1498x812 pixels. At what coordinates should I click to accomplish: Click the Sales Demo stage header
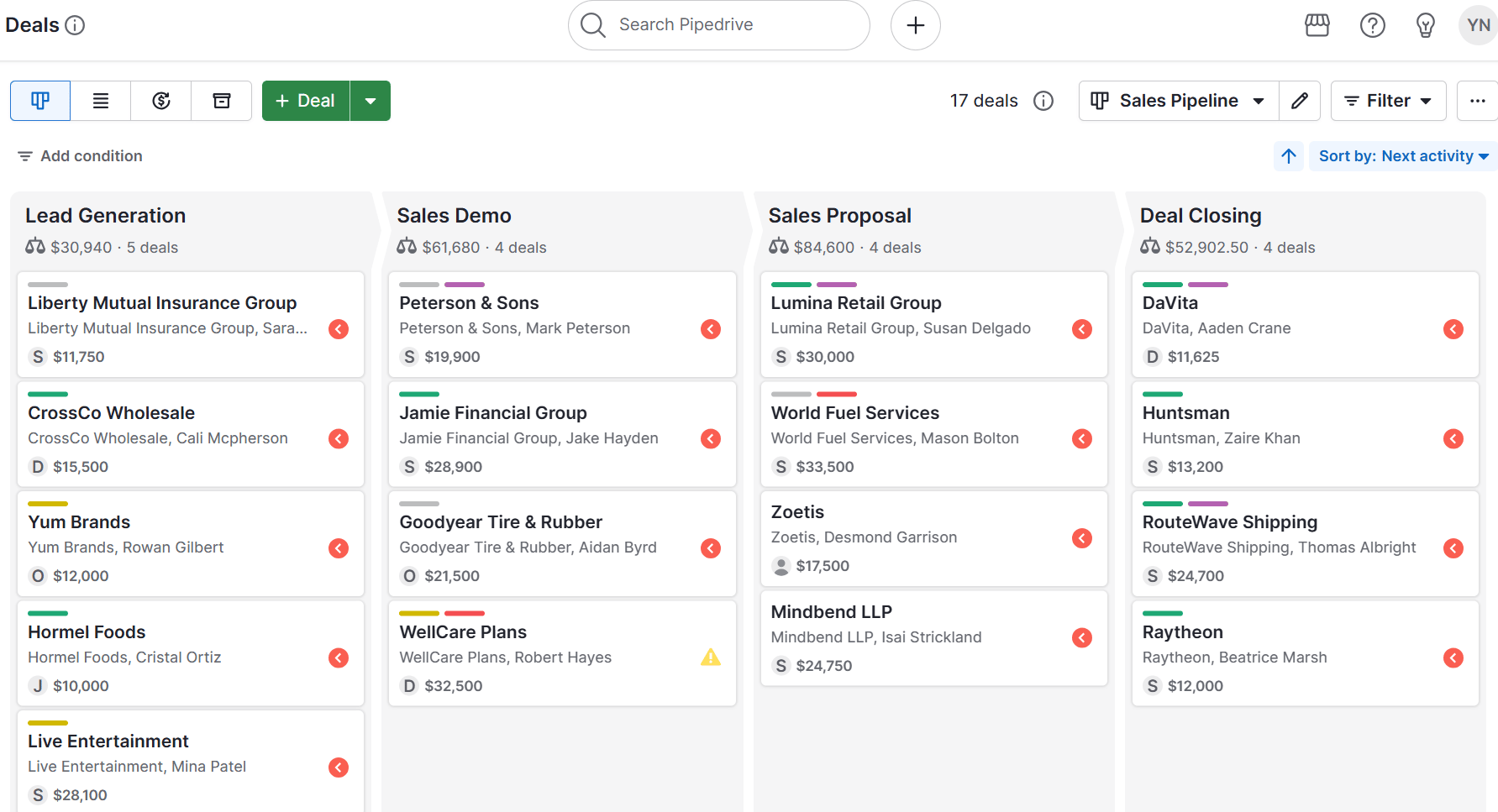click(x=454, y=216)
